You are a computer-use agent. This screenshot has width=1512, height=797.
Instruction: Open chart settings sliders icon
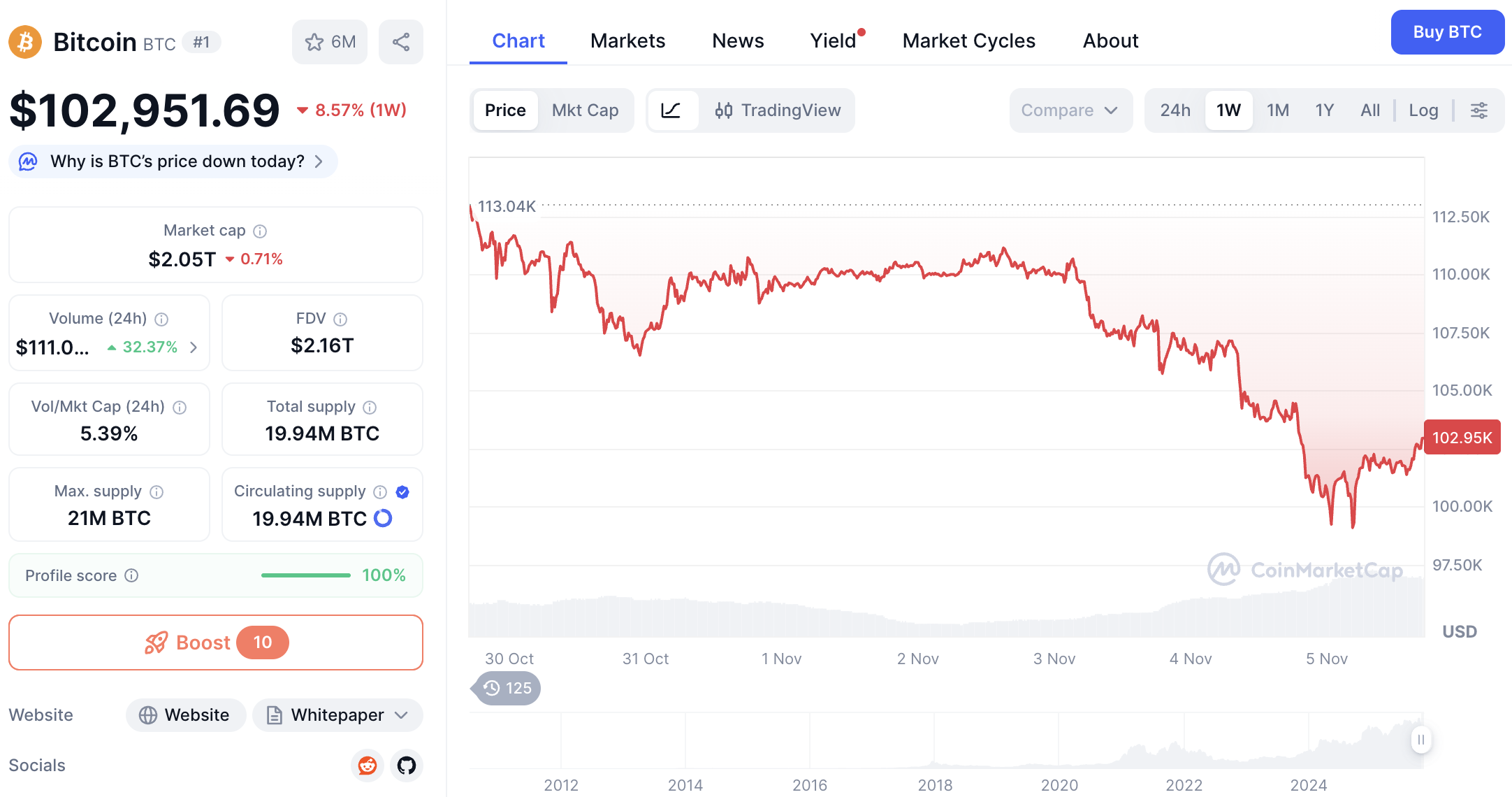click(x=1479, y=110)
